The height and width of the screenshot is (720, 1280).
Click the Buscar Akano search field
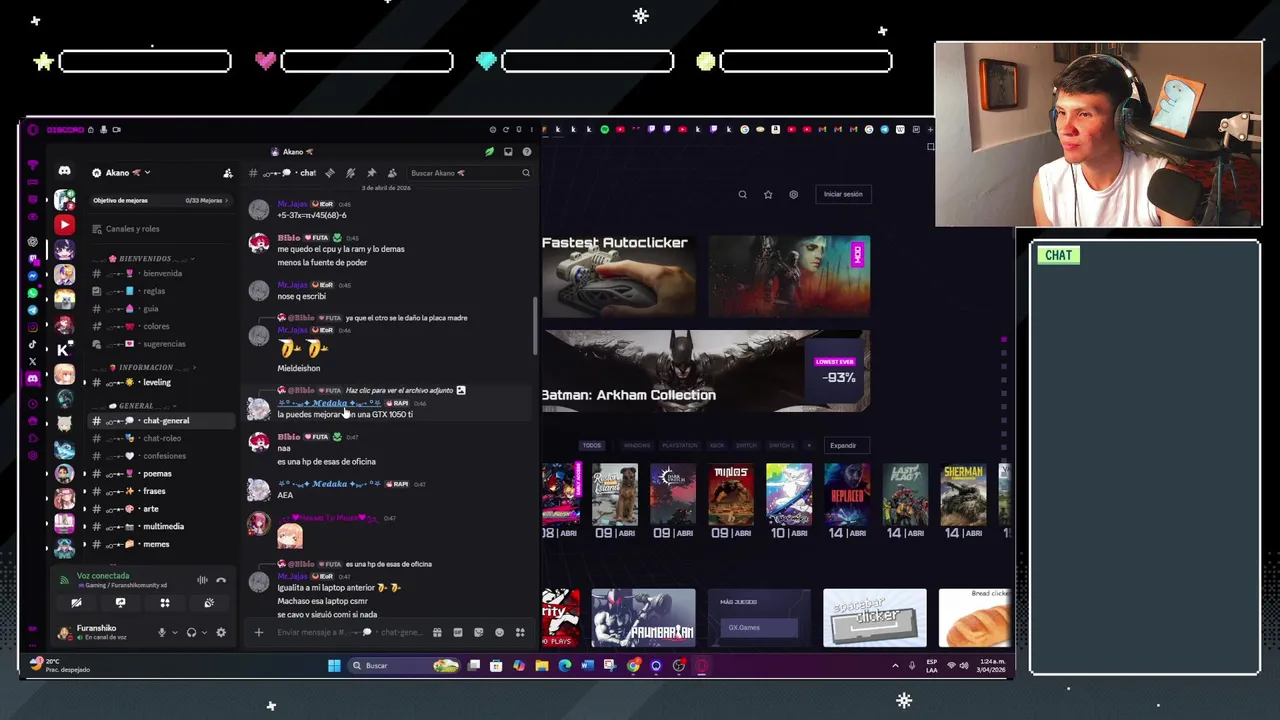[469, 173]
